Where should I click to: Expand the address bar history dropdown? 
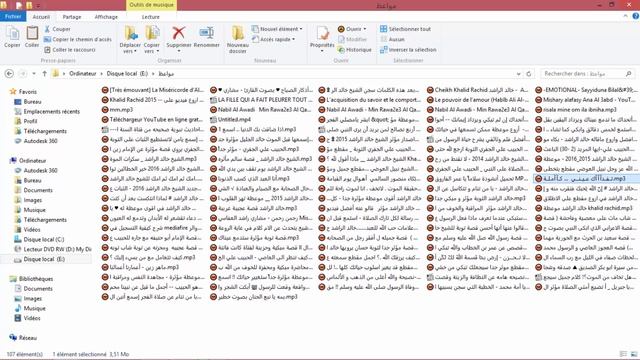coord(518,74)
